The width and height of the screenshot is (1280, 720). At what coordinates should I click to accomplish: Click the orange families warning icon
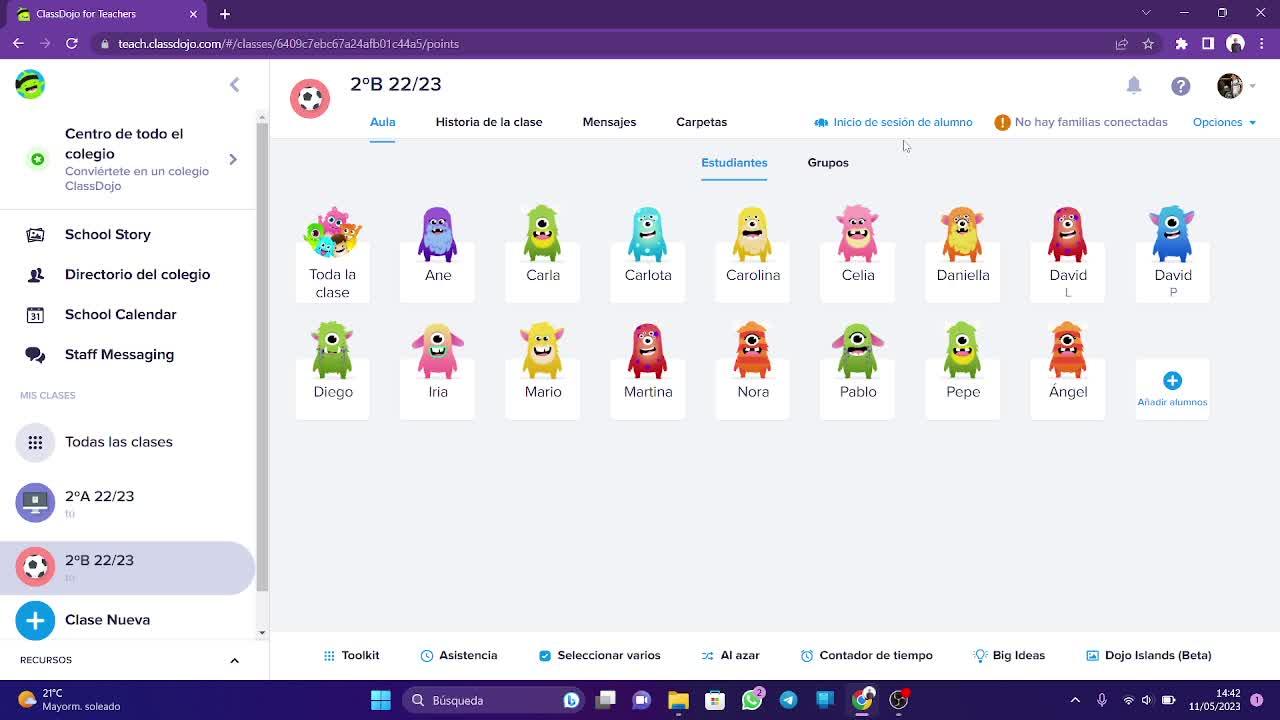[x=1002, y=123]
